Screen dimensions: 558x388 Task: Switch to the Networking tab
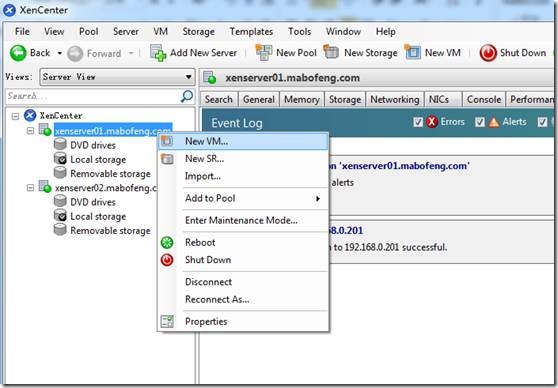(x=395, y=99)
